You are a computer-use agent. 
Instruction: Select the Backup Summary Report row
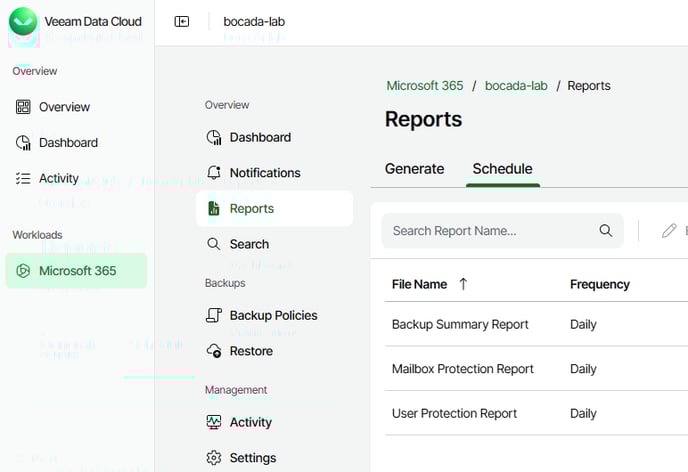tap(460, 324)
